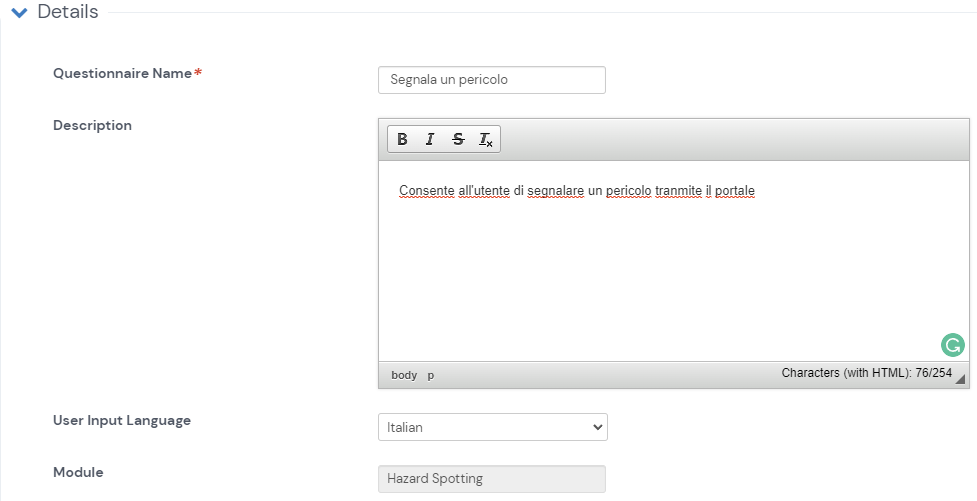Focus the Questionnaire Name input field
The image size is (977, 501).
491,80
